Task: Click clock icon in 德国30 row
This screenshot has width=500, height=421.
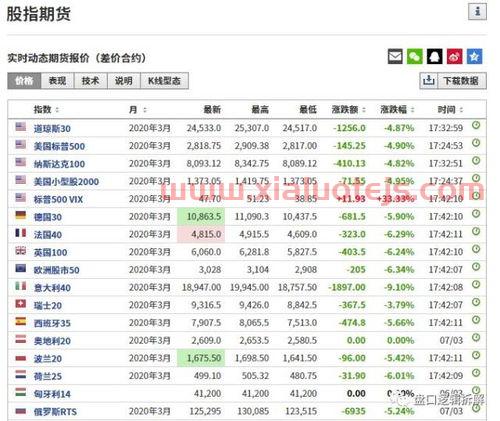Action: (x=476, y=214)
